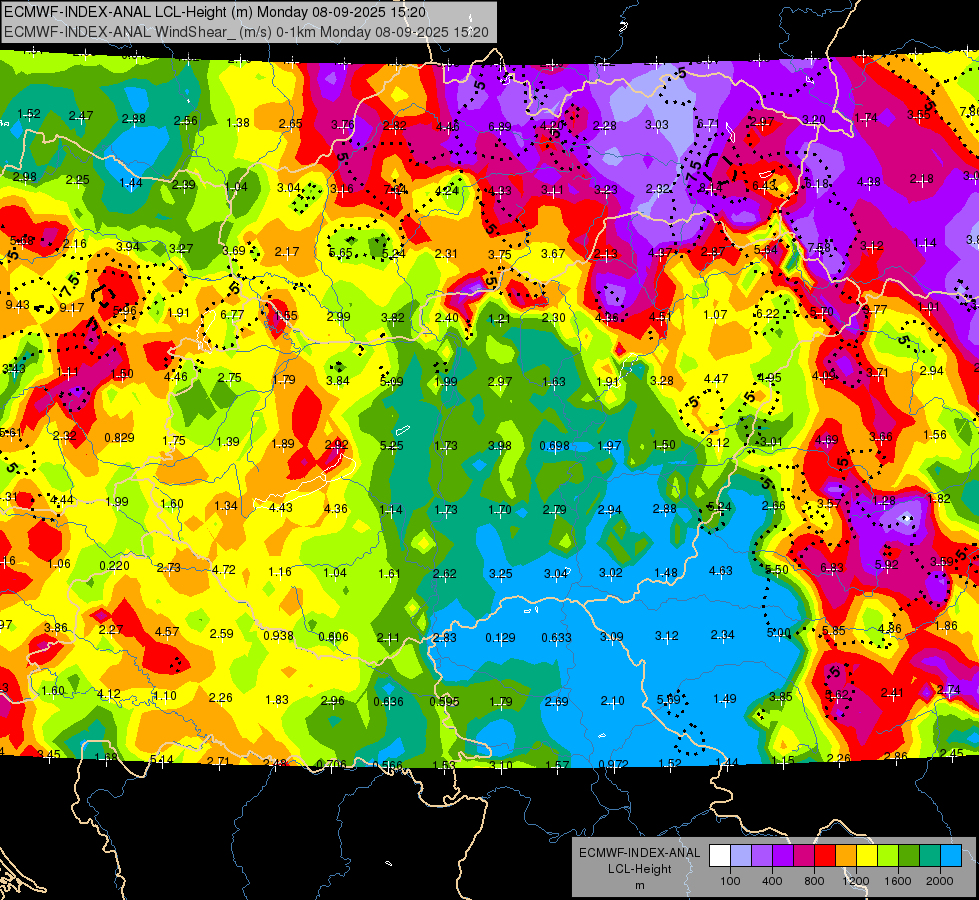The width and height of the screenshot is (979, 900).
Task: Click the wind shear value 5.00
Action: click(x=779, y=633)
